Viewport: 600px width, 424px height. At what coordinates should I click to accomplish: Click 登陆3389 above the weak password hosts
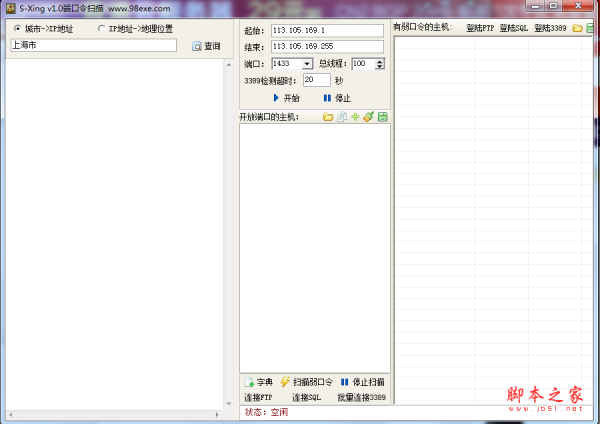tap(550, 28)
